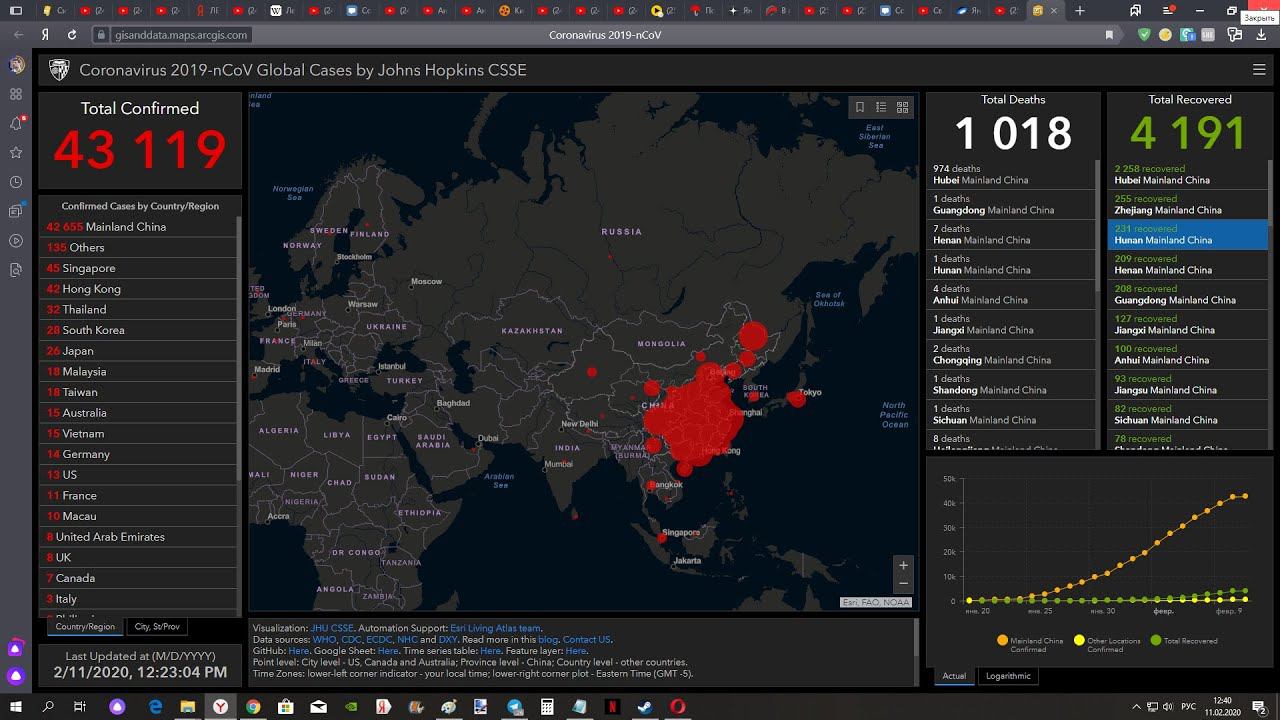
Task: Select Mainland China in the country list
Action: [125, 227]
